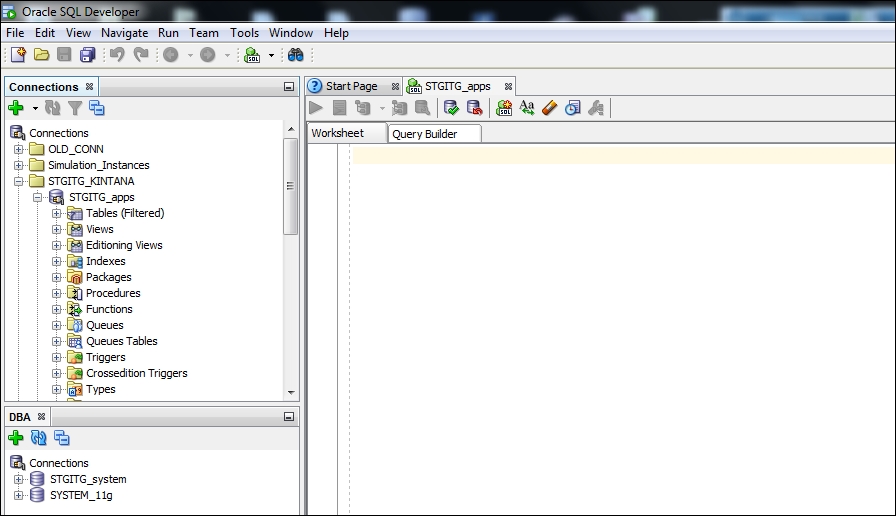896x516 pixels.
Task: Collapse all icon in Connections panel
Action: point(97,107)
